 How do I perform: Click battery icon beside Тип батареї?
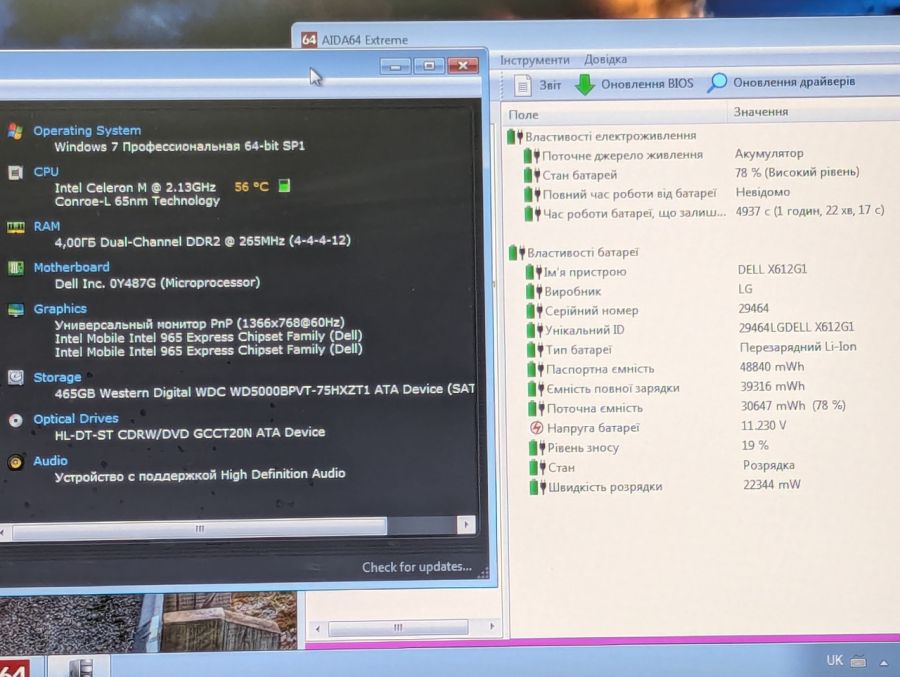click(x=536, y=350)
